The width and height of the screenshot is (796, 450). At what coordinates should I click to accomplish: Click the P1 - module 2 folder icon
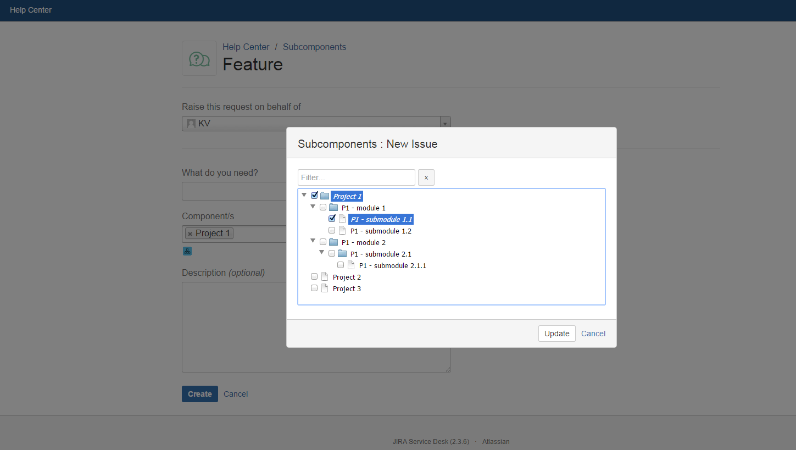point(334,242)
